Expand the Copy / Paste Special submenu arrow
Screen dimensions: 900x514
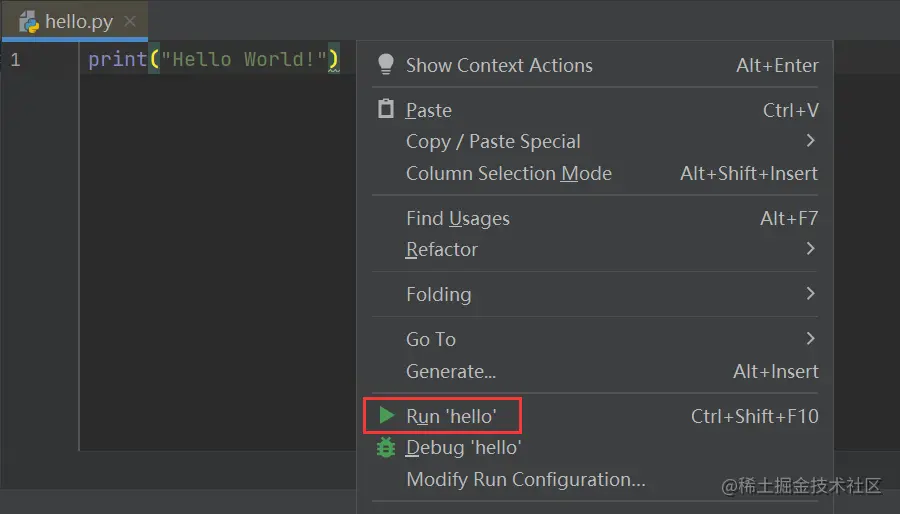[x=810, y=141]
